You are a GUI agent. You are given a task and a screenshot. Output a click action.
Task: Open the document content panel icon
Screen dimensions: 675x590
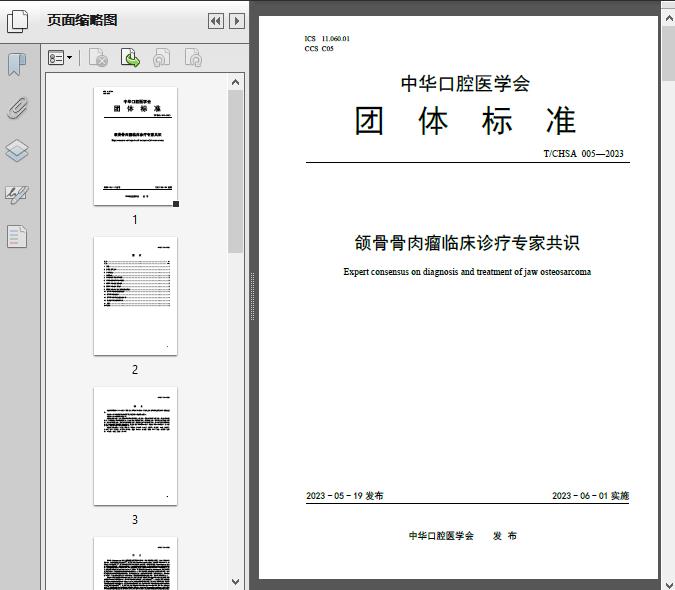click(x=17, y=237)
